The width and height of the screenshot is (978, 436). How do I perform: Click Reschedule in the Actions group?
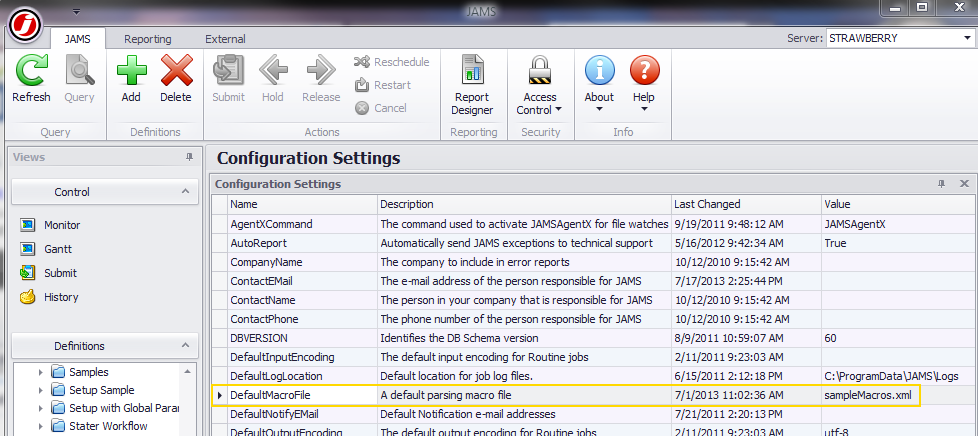click(392, 62)
